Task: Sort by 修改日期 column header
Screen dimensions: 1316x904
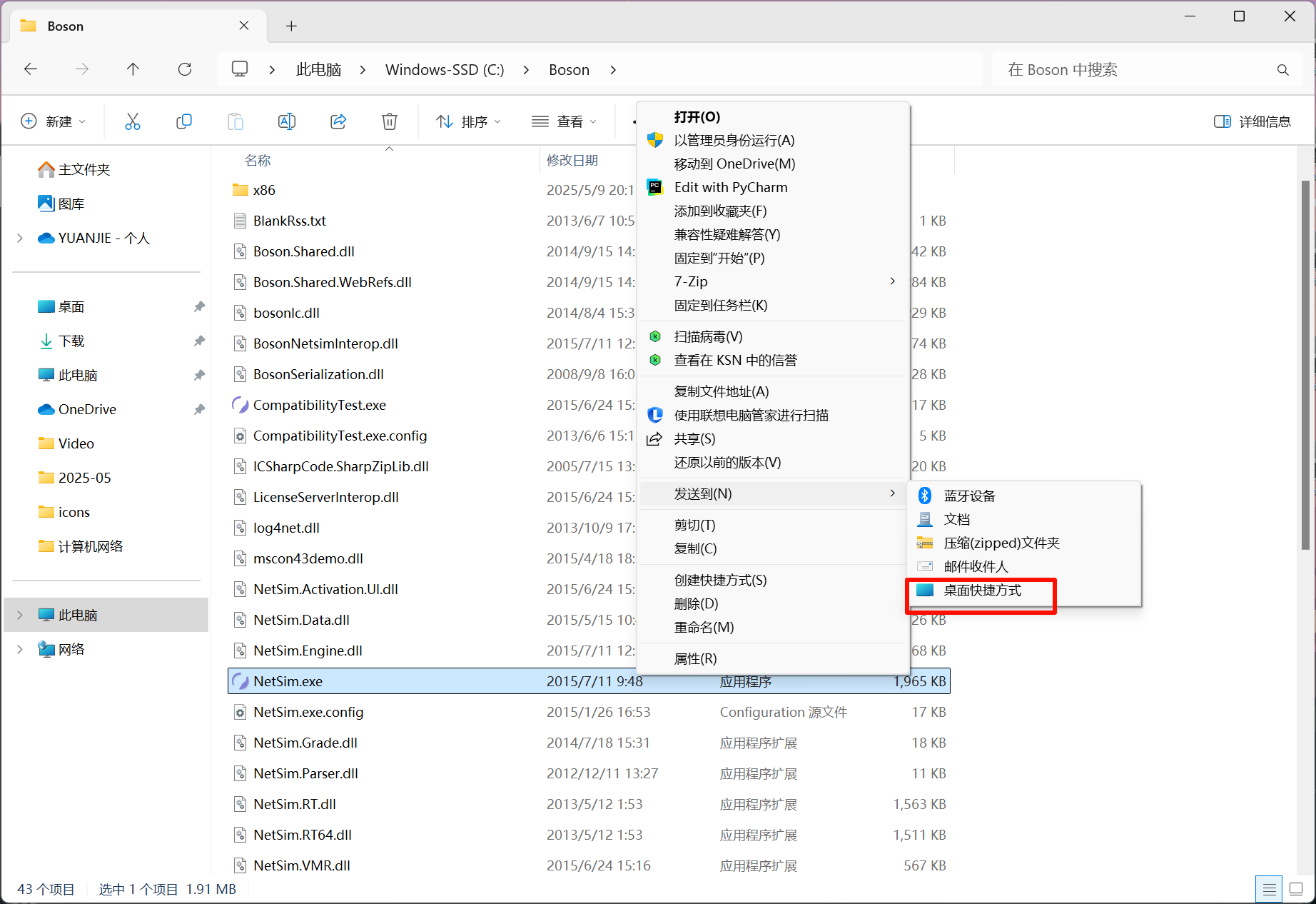Action: point(572,160)
